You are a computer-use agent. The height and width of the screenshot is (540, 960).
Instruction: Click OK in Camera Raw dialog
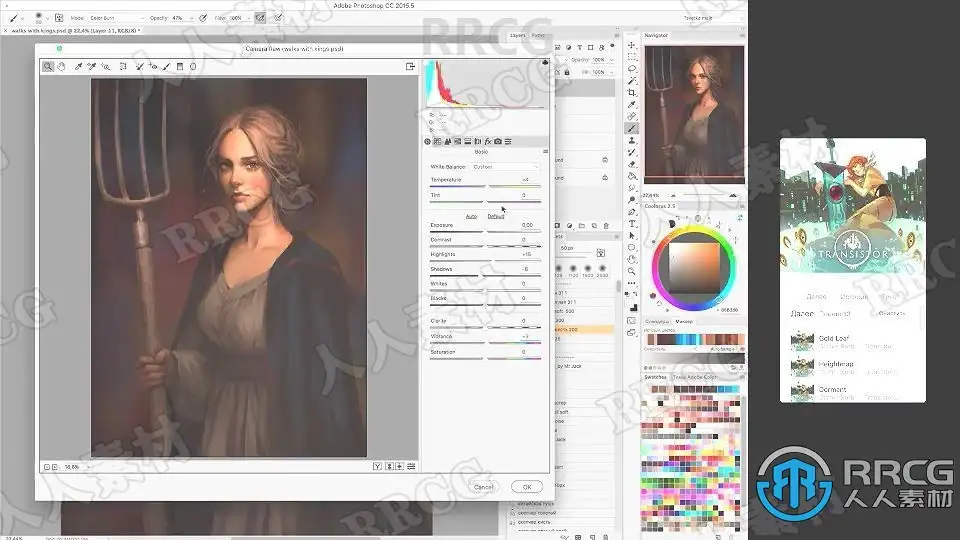527,487
